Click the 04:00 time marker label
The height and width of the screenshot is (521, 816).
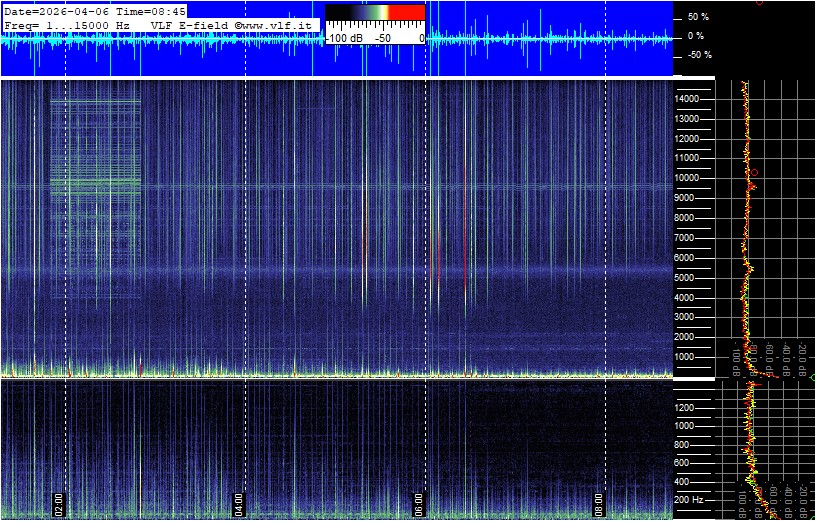pyautogui.click(x=238, y=504)
